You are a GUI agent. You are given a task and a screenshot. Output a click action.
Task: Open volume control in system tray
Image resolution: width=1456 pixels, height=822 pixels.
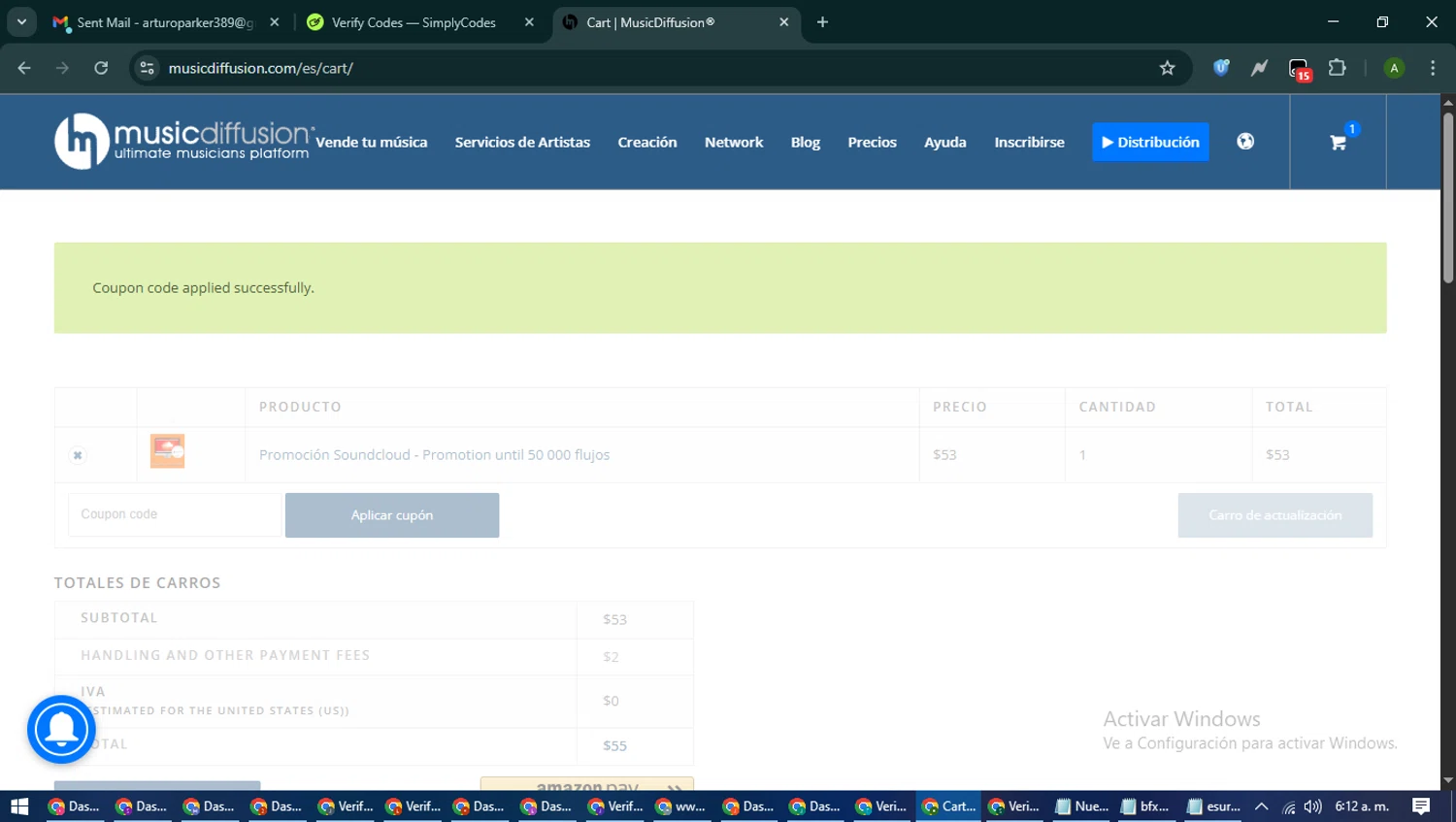click(1313, 806)
